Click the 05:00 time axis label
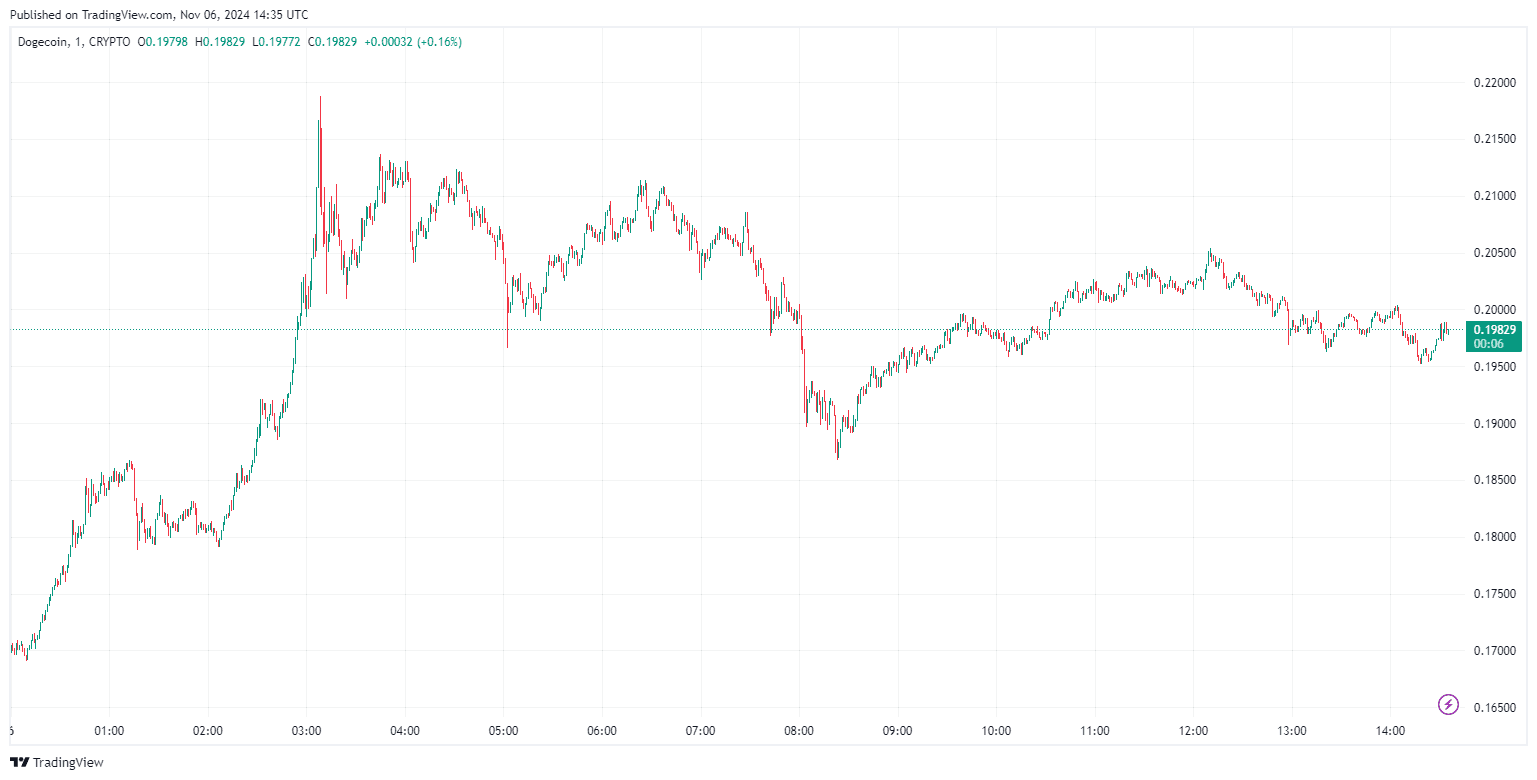1537x780 pixels. (503, 731)
